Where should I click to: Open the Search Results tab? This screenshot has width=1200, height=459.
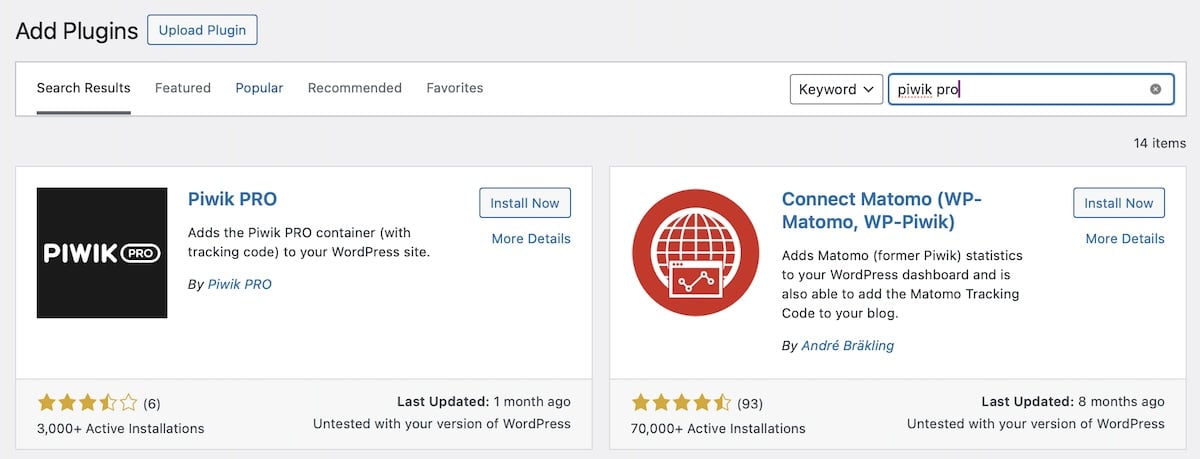click(x=84, y=88)
